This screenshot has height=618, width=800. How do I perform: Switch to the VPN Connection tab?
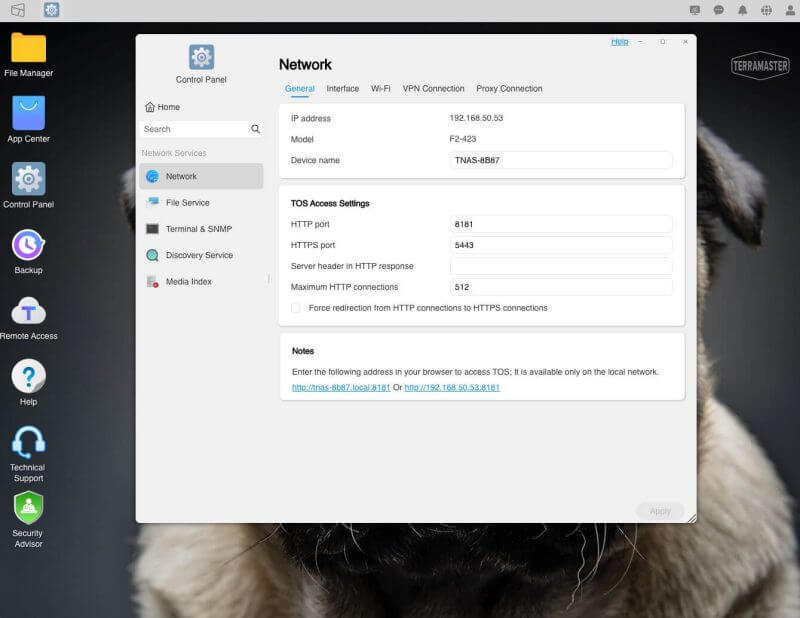(433, 89)
